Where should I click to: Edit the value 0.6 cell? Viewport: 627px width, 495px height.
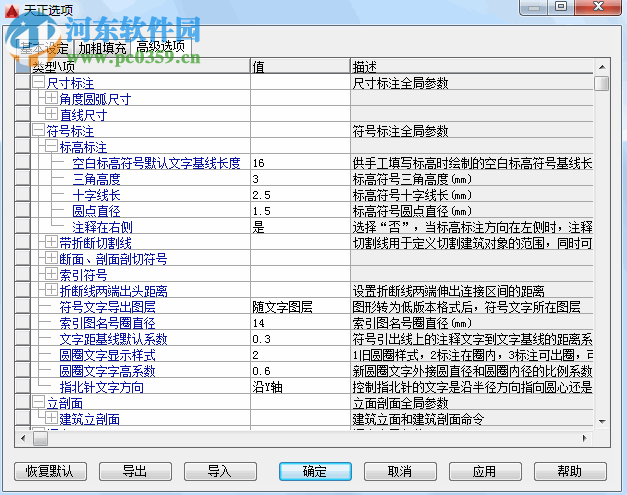tap(300, 370)
